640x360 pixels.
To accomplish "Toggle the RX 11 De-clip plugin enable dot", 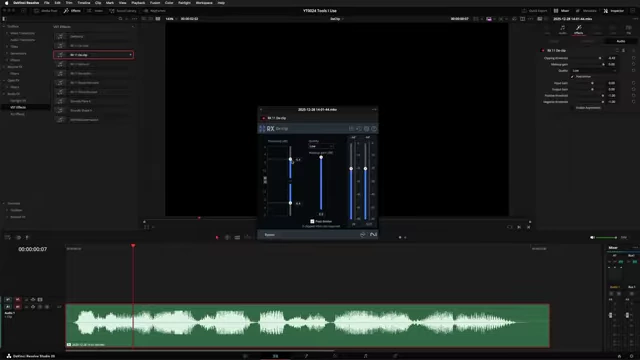I will [x=263, y=118].
